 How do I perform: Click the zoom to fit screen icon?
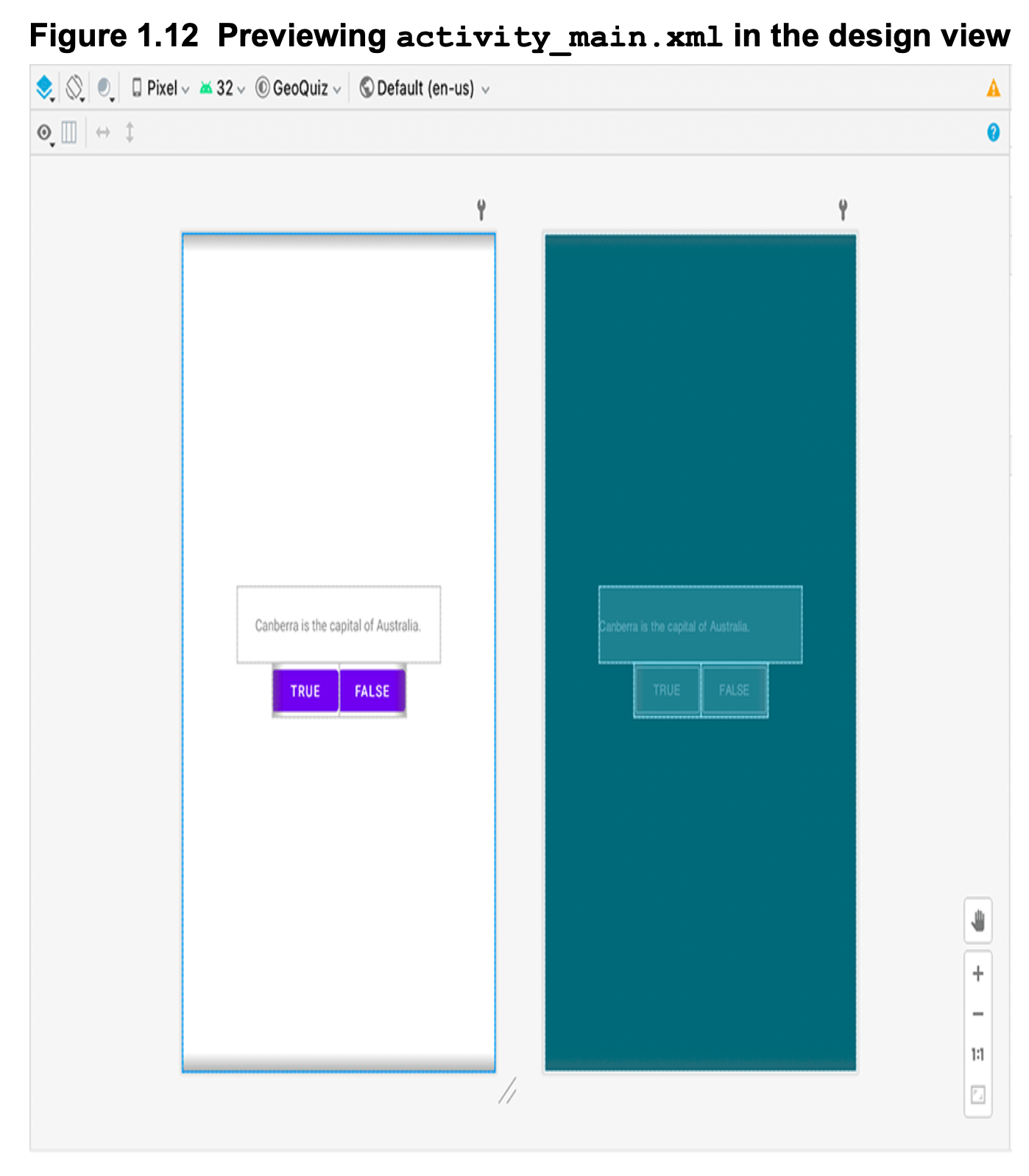coord(978,1094)
